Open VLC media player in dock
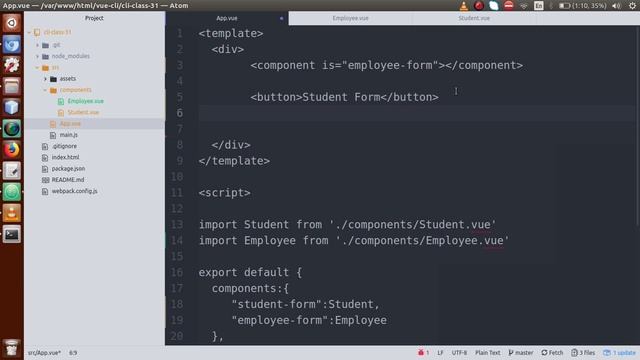Image resolution: width=640 pixels, height=360 pixels. tap(11, 213)
